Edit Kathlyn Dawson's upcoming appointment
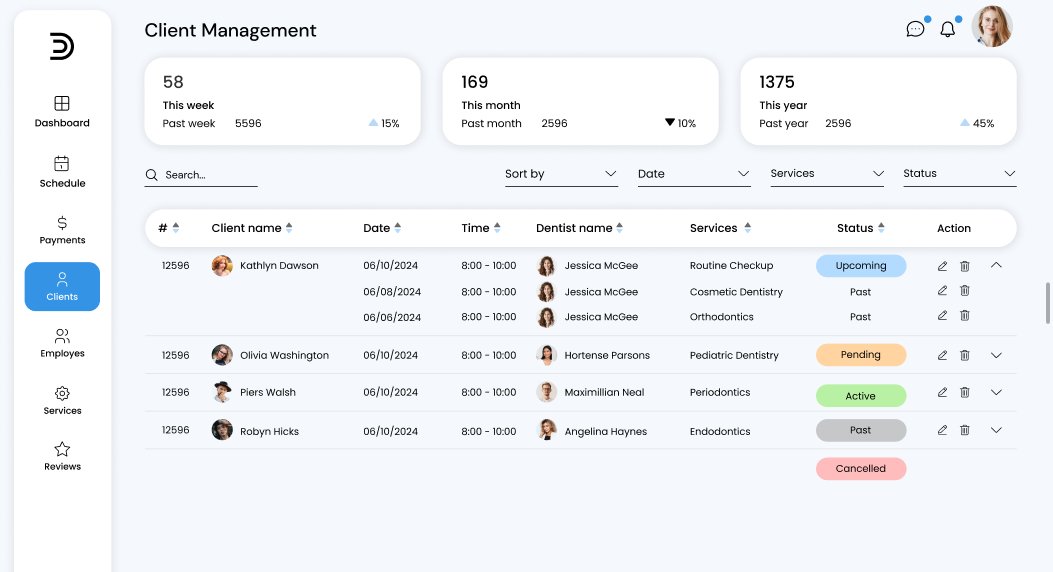This screenshot has height=572, width=1053. [942, 266]
